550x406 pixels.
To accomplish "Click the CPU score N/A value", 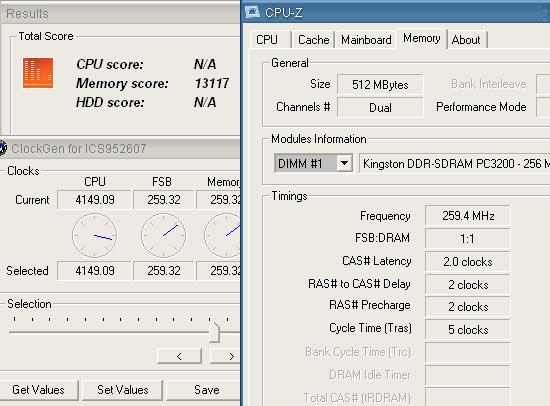I will point(205,64).
